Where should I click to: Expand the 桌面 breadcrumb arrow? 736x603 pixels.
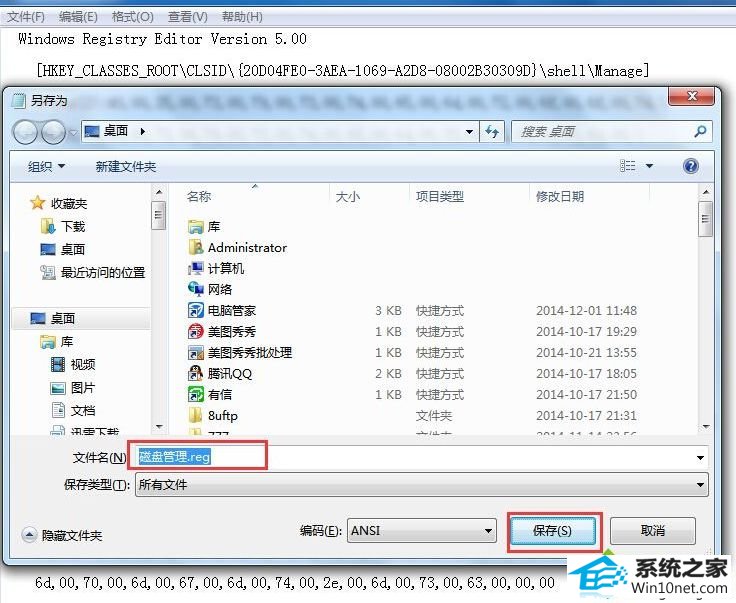[143, 131]
